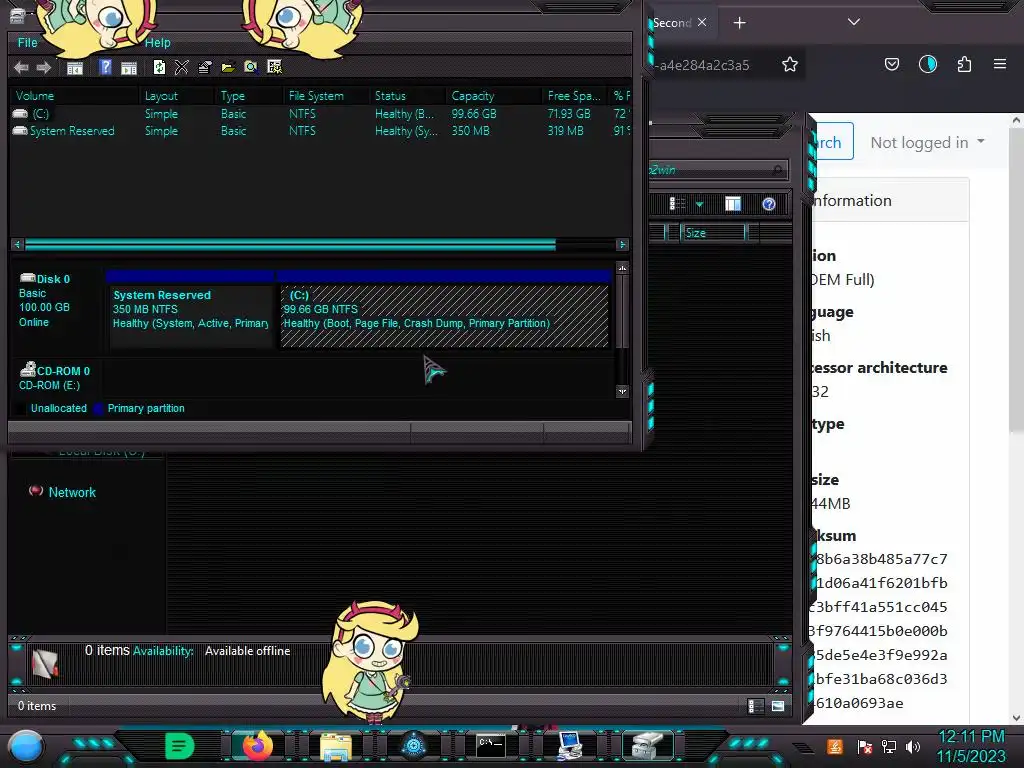Open File Explorer from the taskbar
Screen dimensions: 1024x768
pyautogui.click(x=336, y=746)
